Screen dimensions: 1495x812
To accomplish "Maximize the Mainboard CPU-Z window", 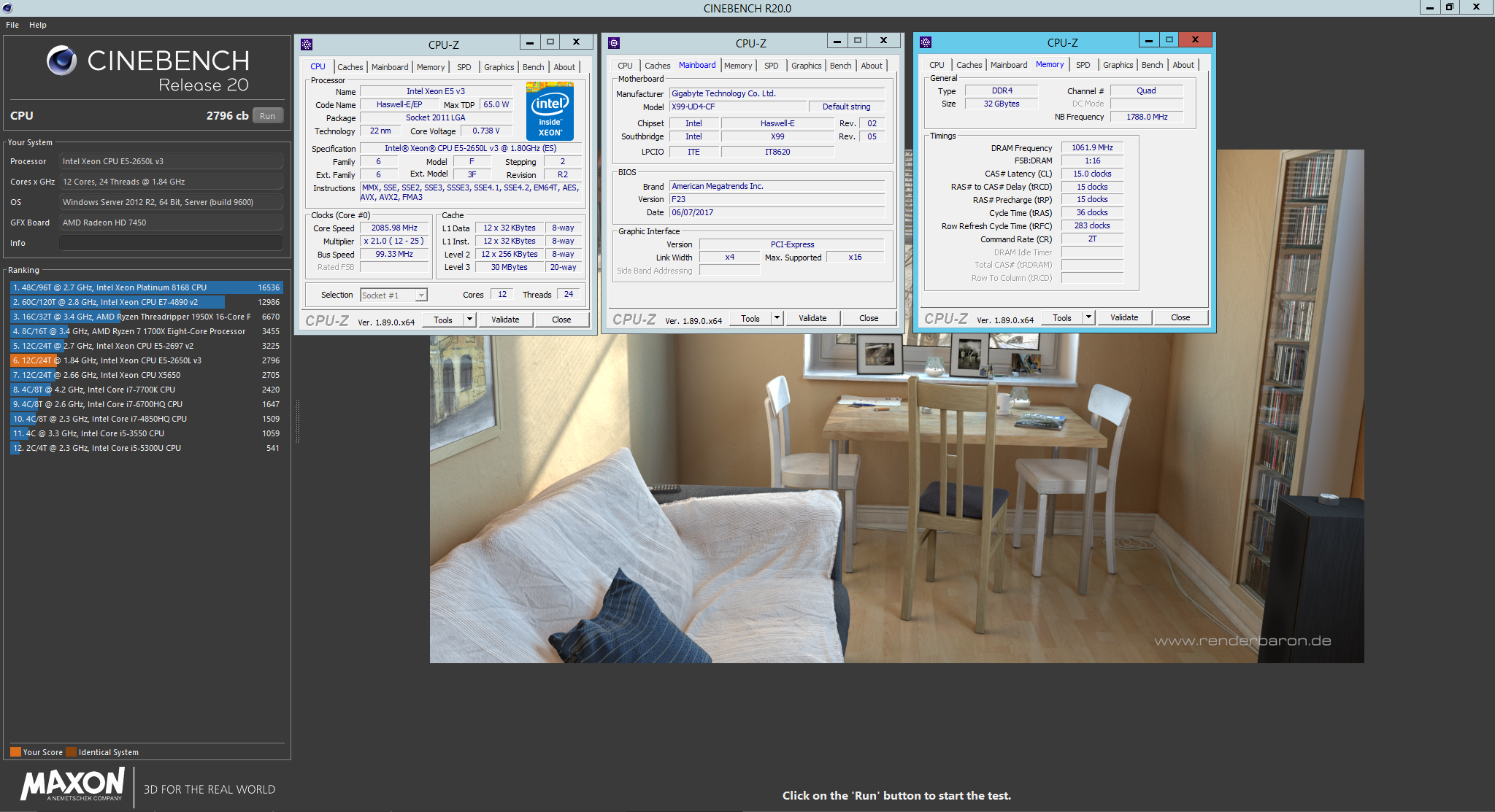I will coord(858,41).
